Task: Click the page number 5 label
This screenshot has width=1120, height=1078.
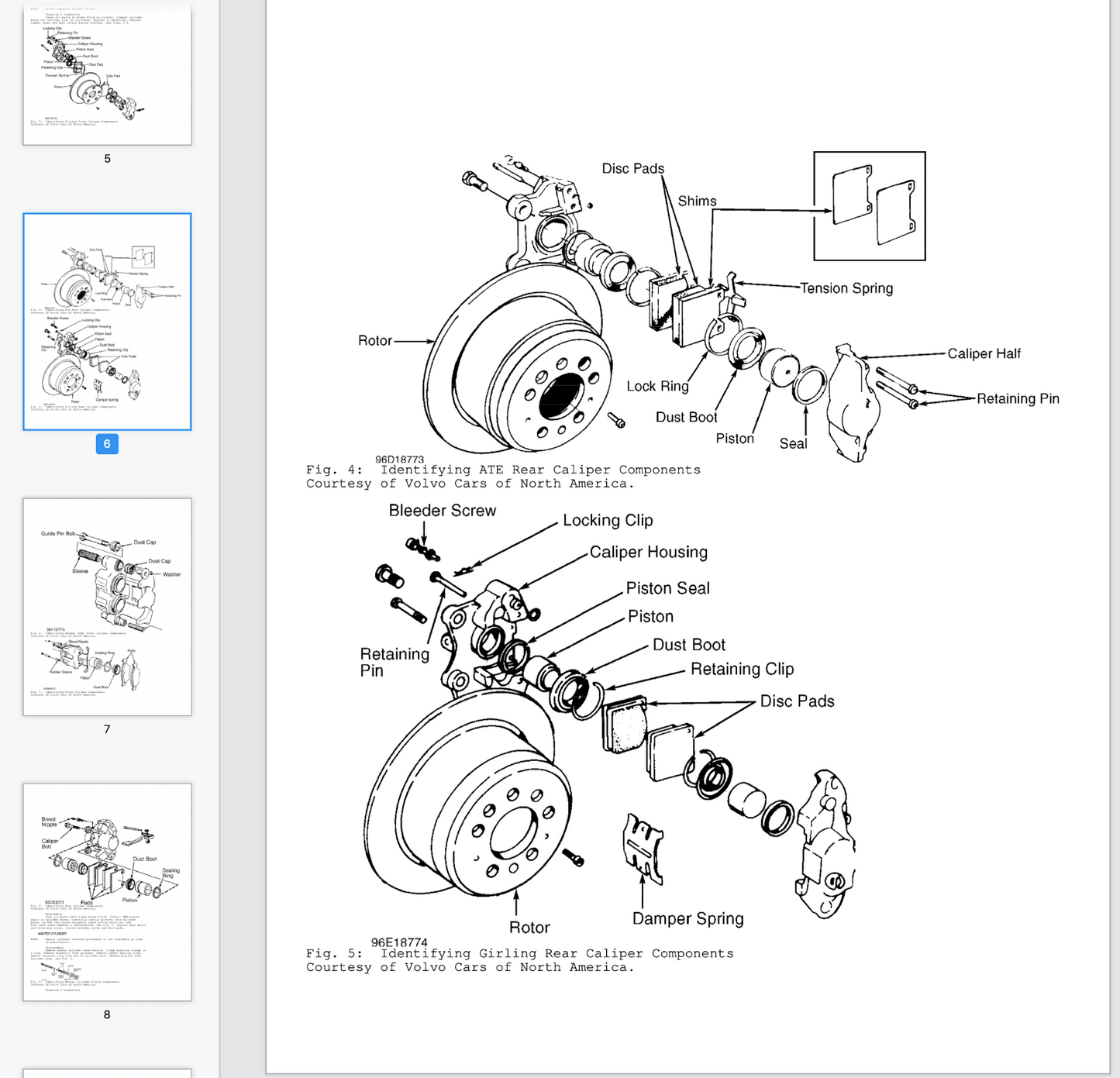Action: pyautogui.click(x=107, y=159)
